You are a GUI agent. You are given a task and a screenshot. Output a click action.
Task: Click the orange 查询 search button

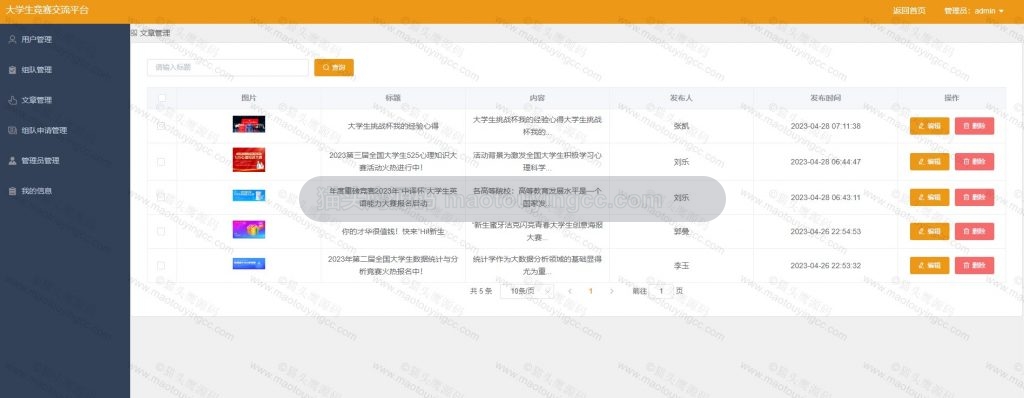334,67
